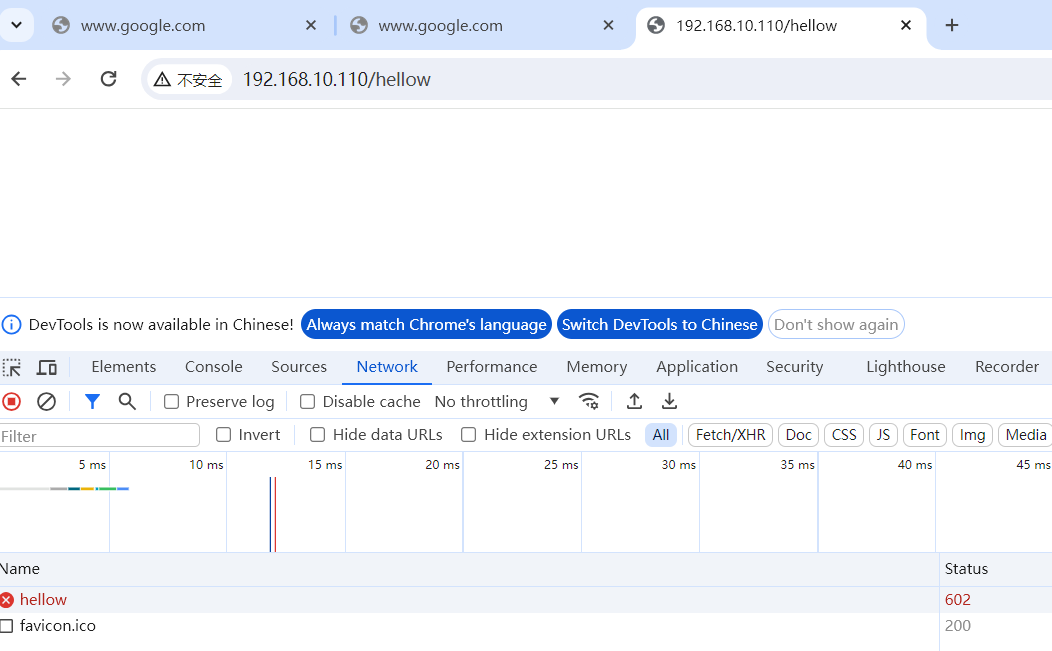Click the import HAR file upload icon
Image resolution: width=1052 pixels, height=651 pixels.
tap(634, 401)
